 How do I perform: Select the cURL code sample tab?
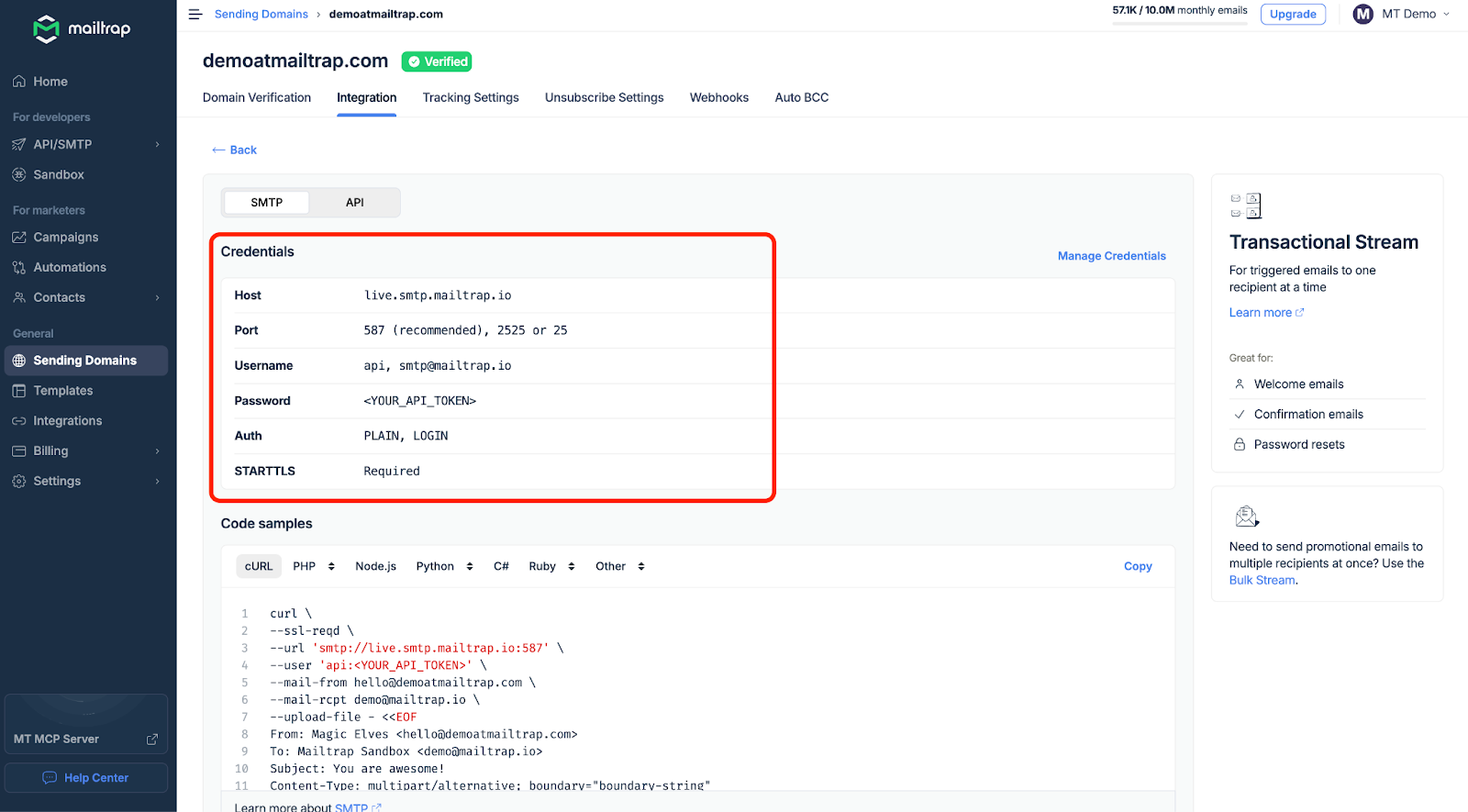[x=259, y=566]
